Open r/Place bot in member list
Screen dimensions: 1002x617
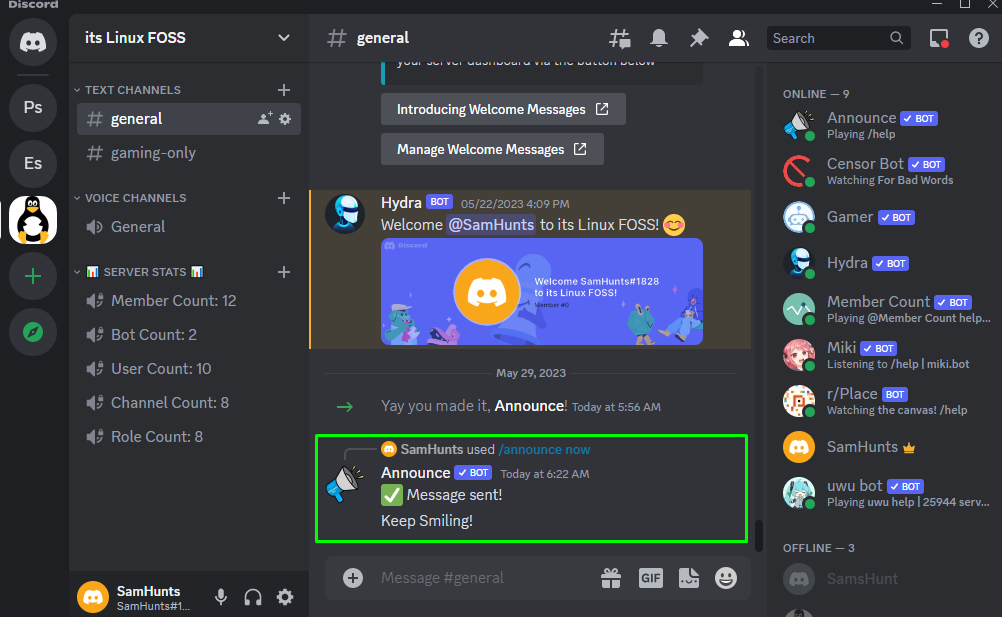(887, 401)
